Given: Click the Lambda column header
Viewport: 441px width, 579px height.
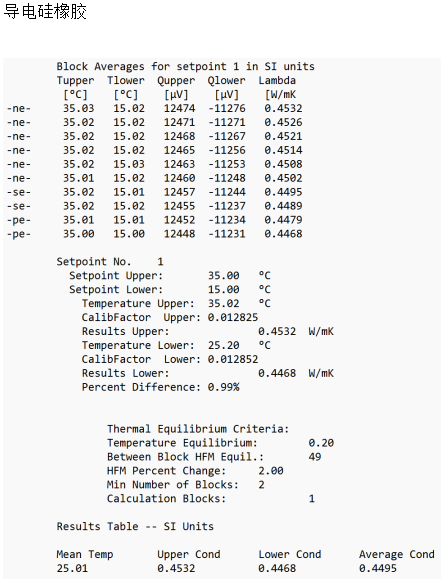Looking at the screenshot, I should click(x=277, y=80).
